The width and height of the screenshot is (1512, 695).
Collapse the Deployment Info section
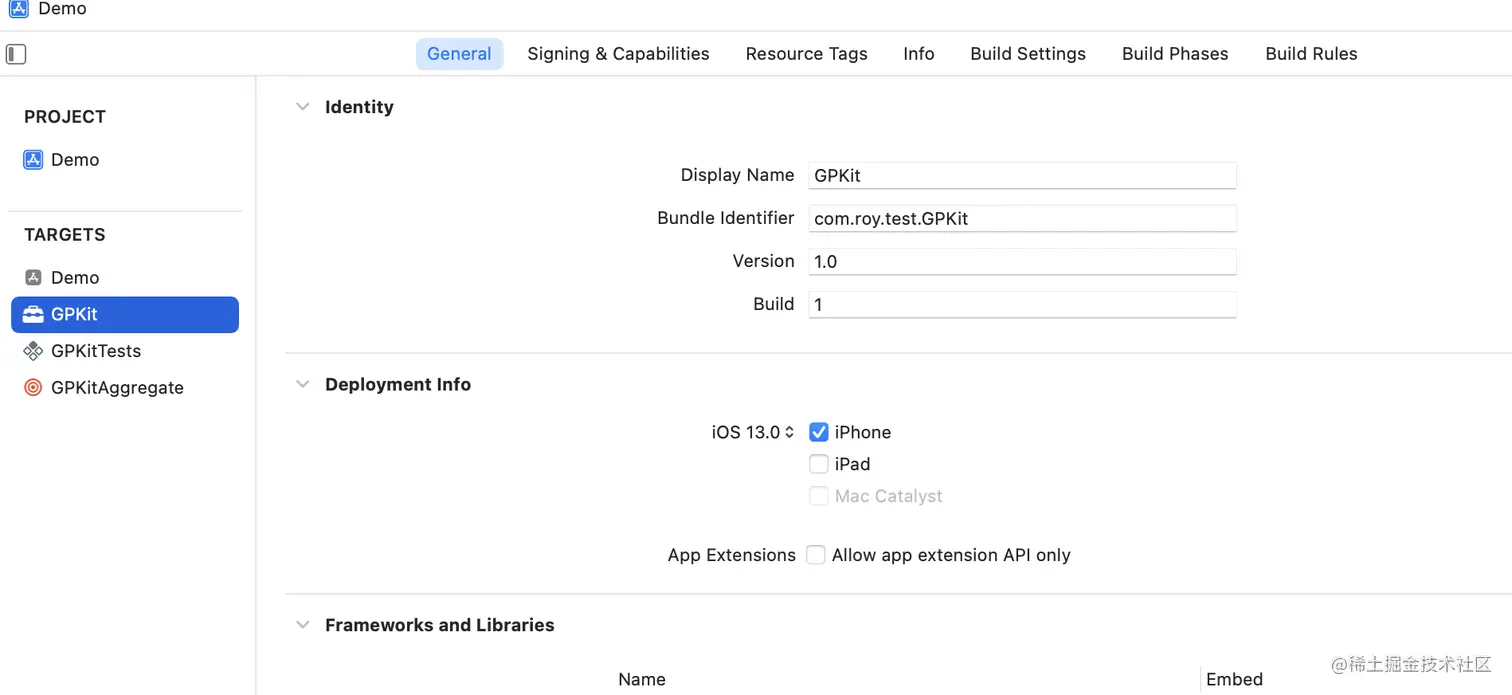tap(302, 384)
